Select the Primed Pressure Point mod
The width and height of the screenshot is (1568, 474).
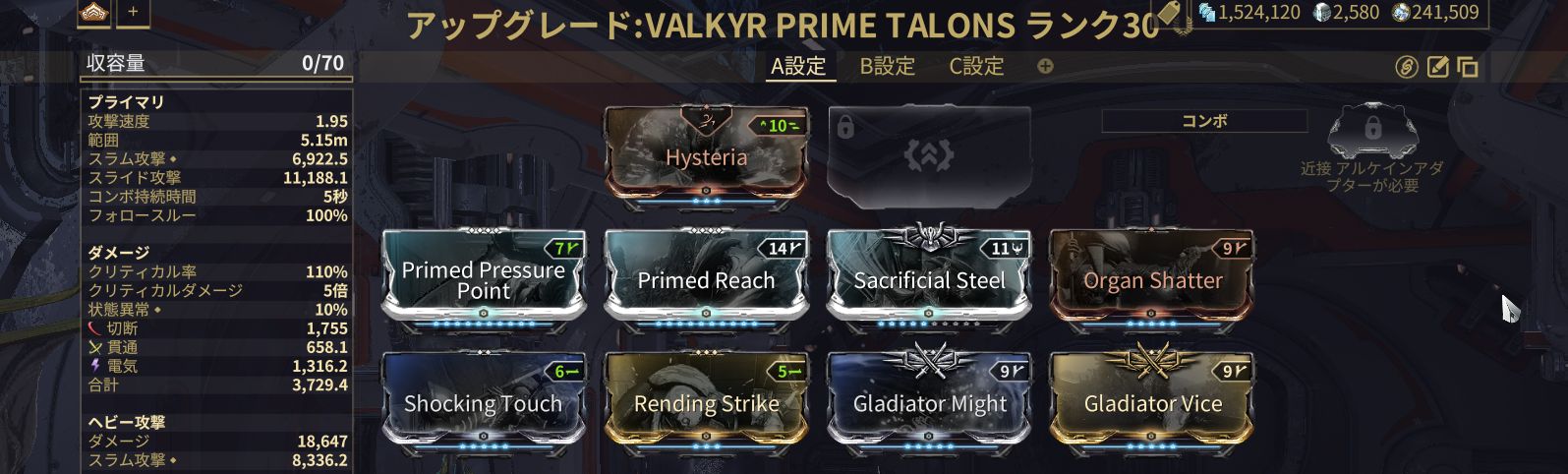coord(483,279)
